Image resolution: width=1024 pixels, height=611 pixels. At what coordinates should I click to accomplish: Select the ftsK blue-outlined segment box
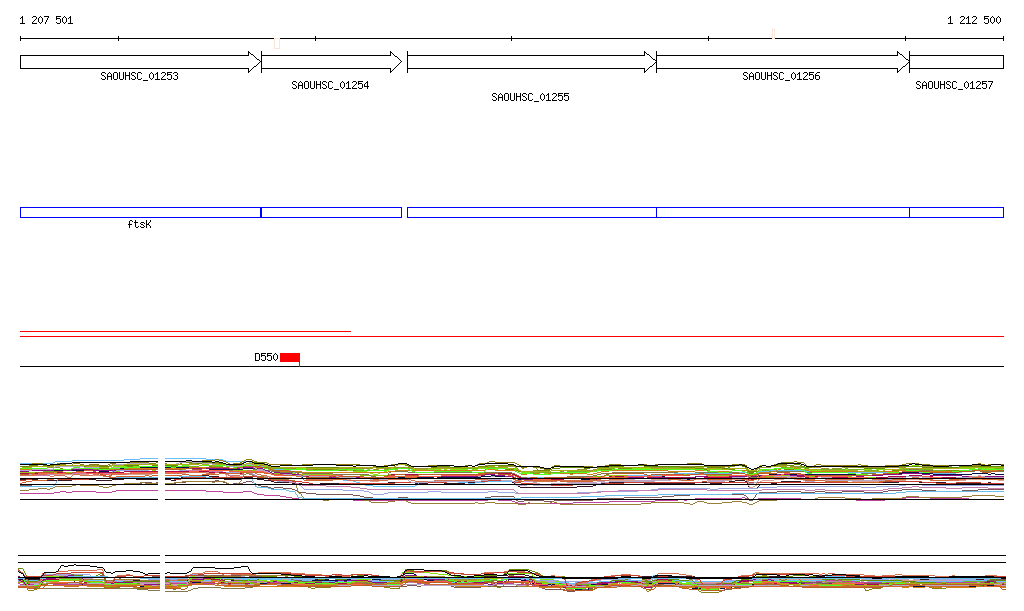[140, 212]
